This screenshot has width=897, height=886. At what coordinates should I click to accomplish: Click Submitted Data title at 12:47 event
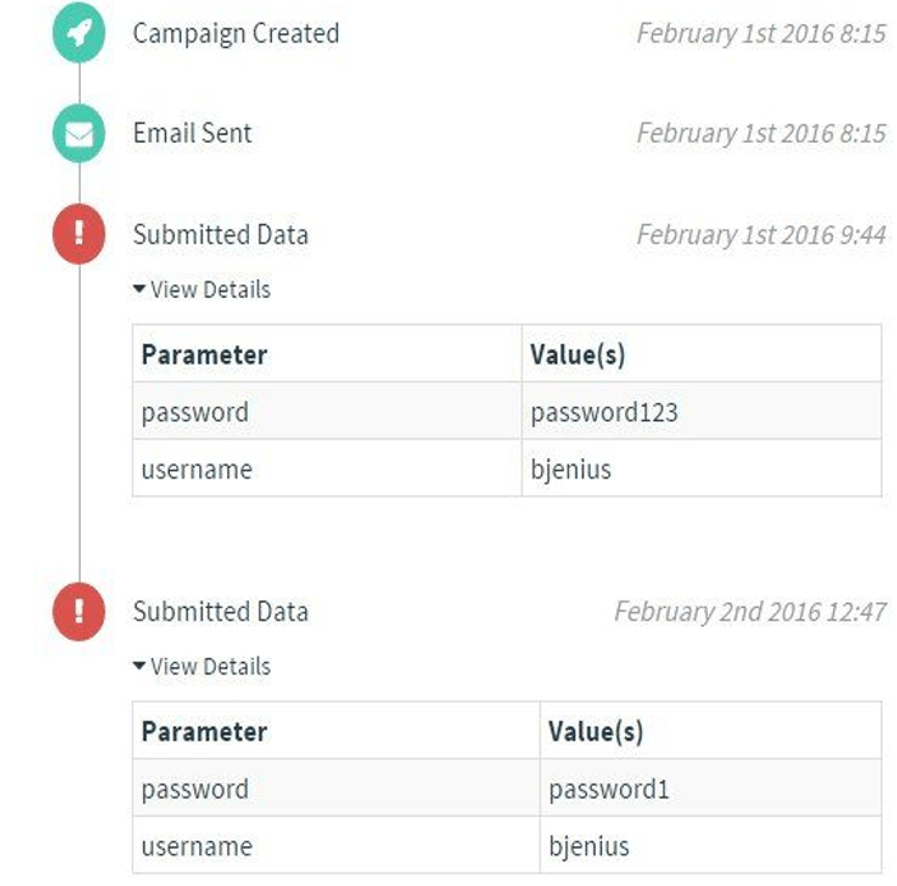click(220, 612)
